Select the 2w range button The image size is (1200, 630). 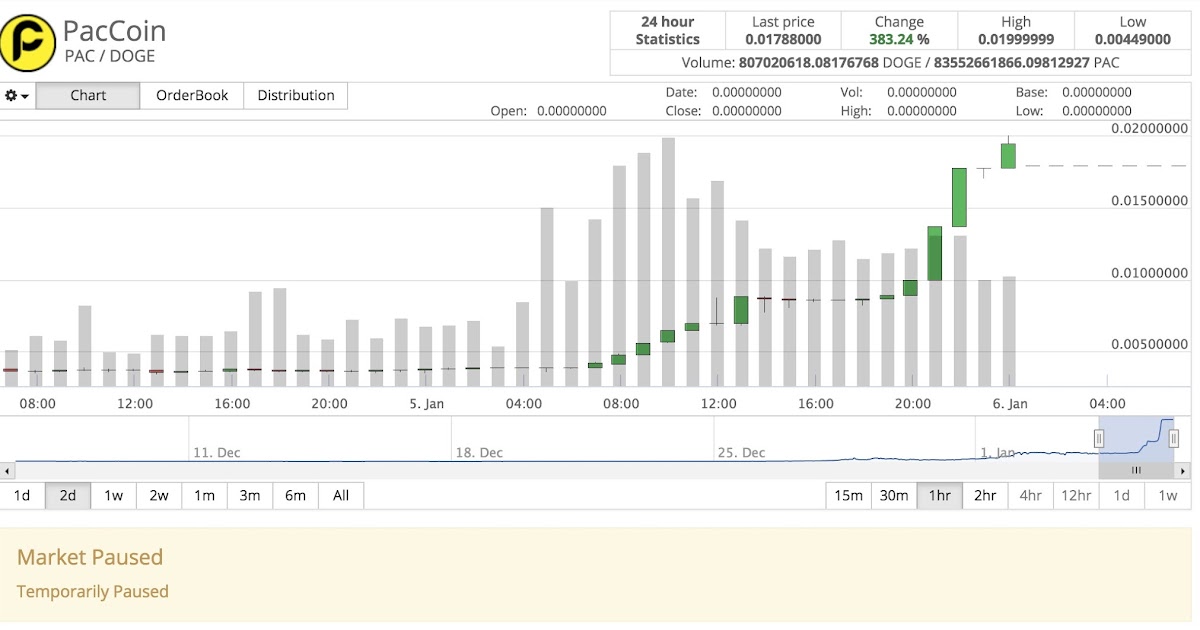pos(158,495)
